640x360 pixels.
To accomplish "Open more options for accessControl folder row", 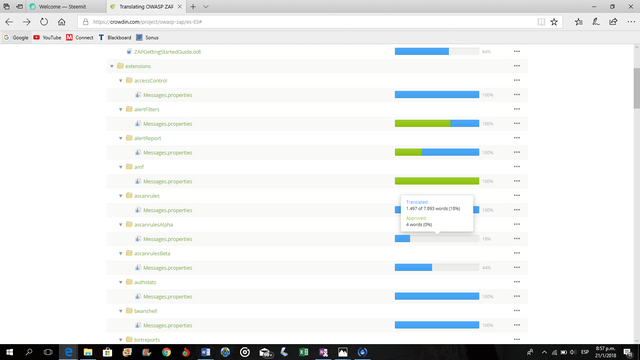I will coord(517,80).
